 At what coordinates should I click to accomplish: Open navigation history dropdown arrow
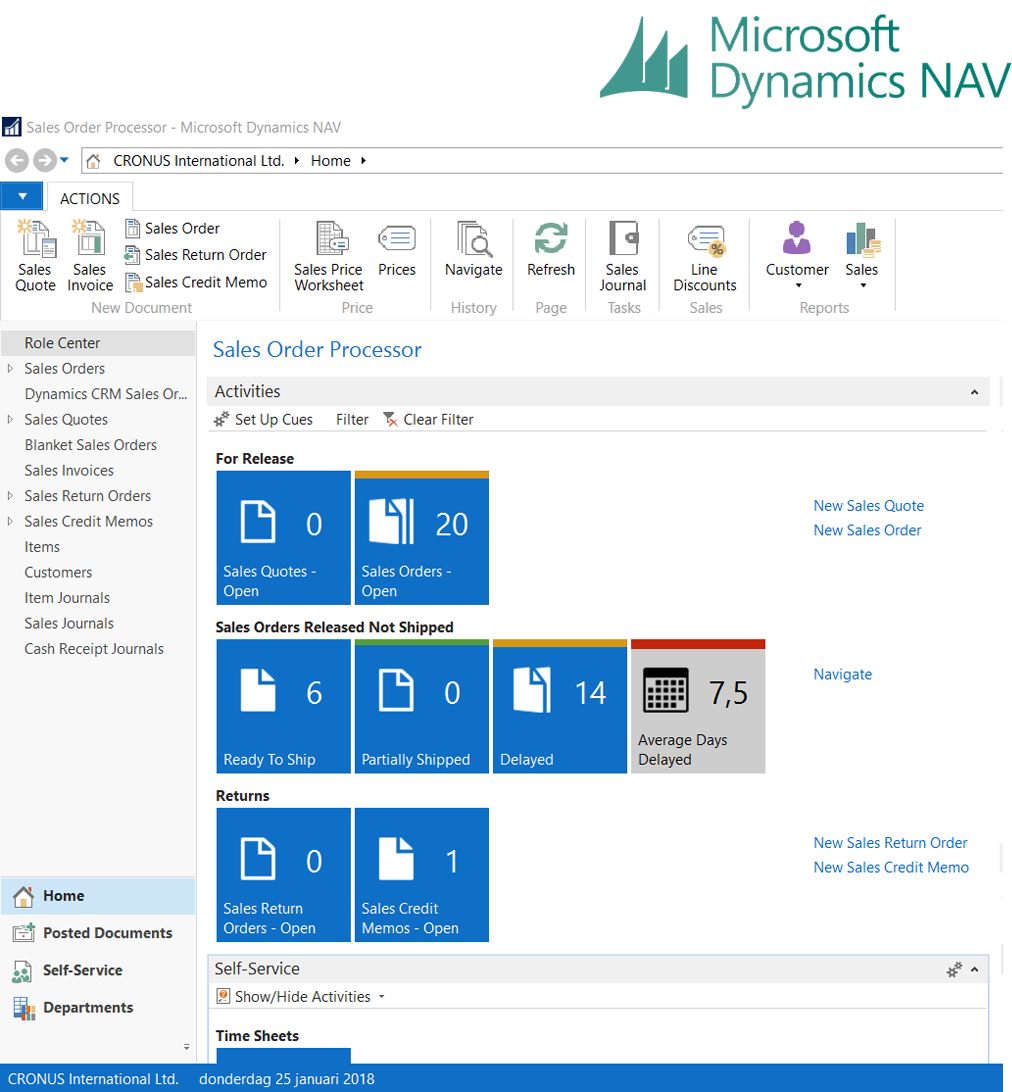click(64, 160)
